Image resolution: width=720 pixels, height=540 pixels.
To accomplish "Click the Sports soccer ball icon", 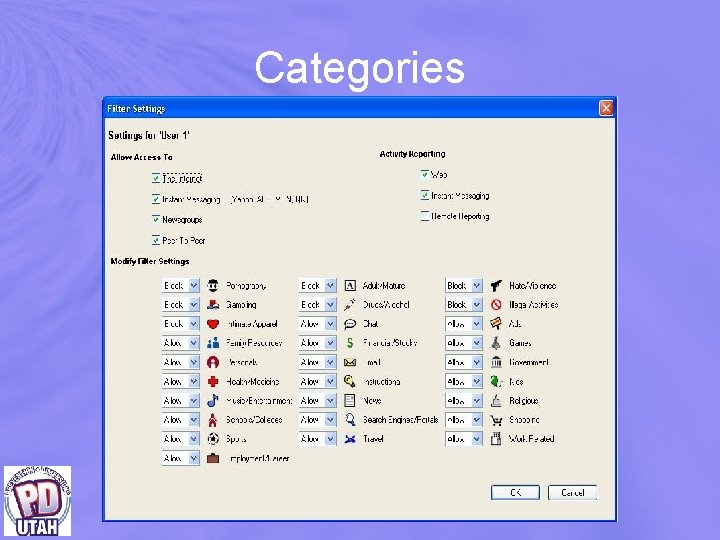I will 213,439.
